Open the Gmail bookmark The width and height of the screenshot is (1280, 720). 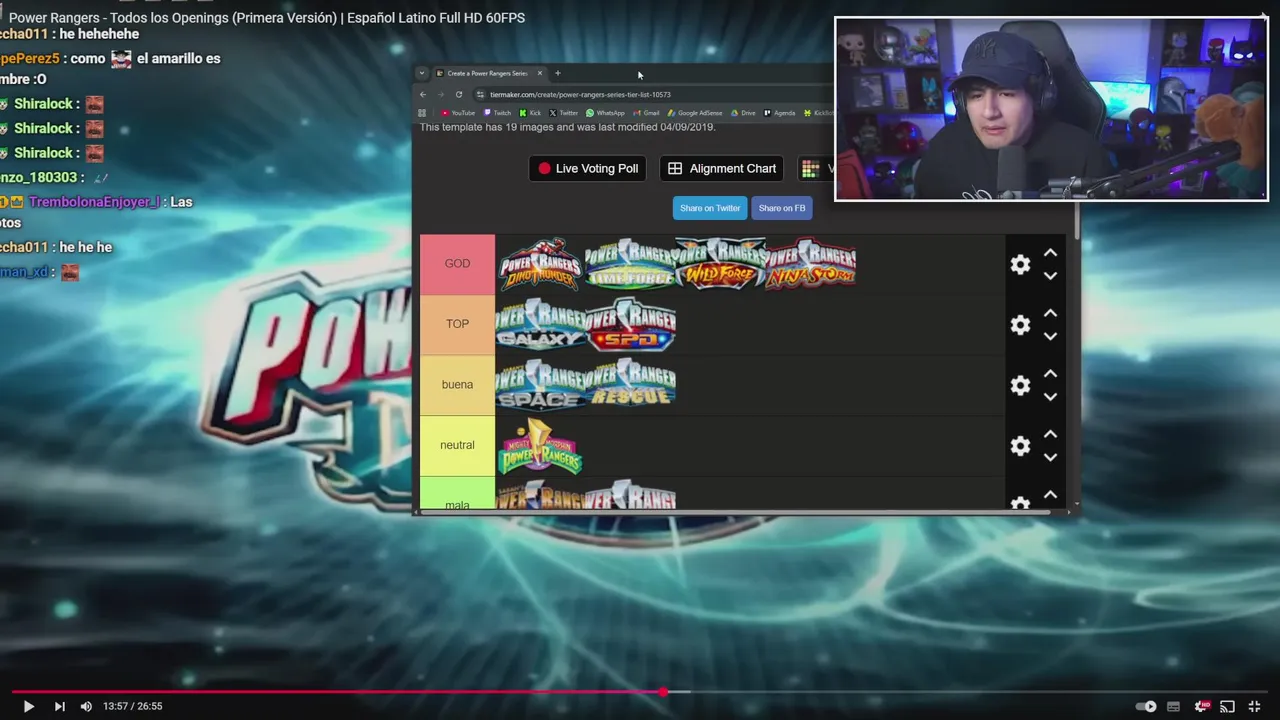[646, 113]
